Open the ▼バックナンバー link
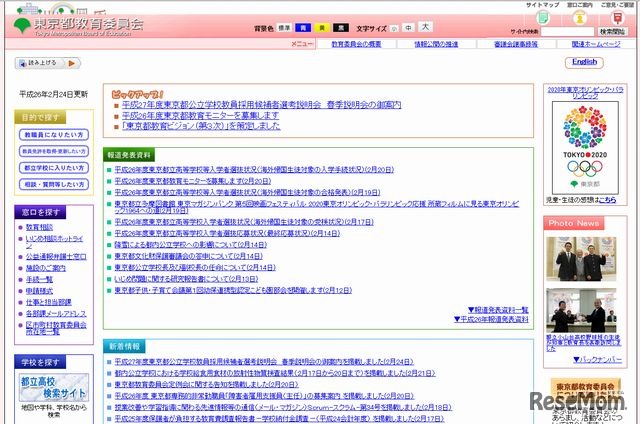Screen dimensions: 640x424 click(597, 360)
